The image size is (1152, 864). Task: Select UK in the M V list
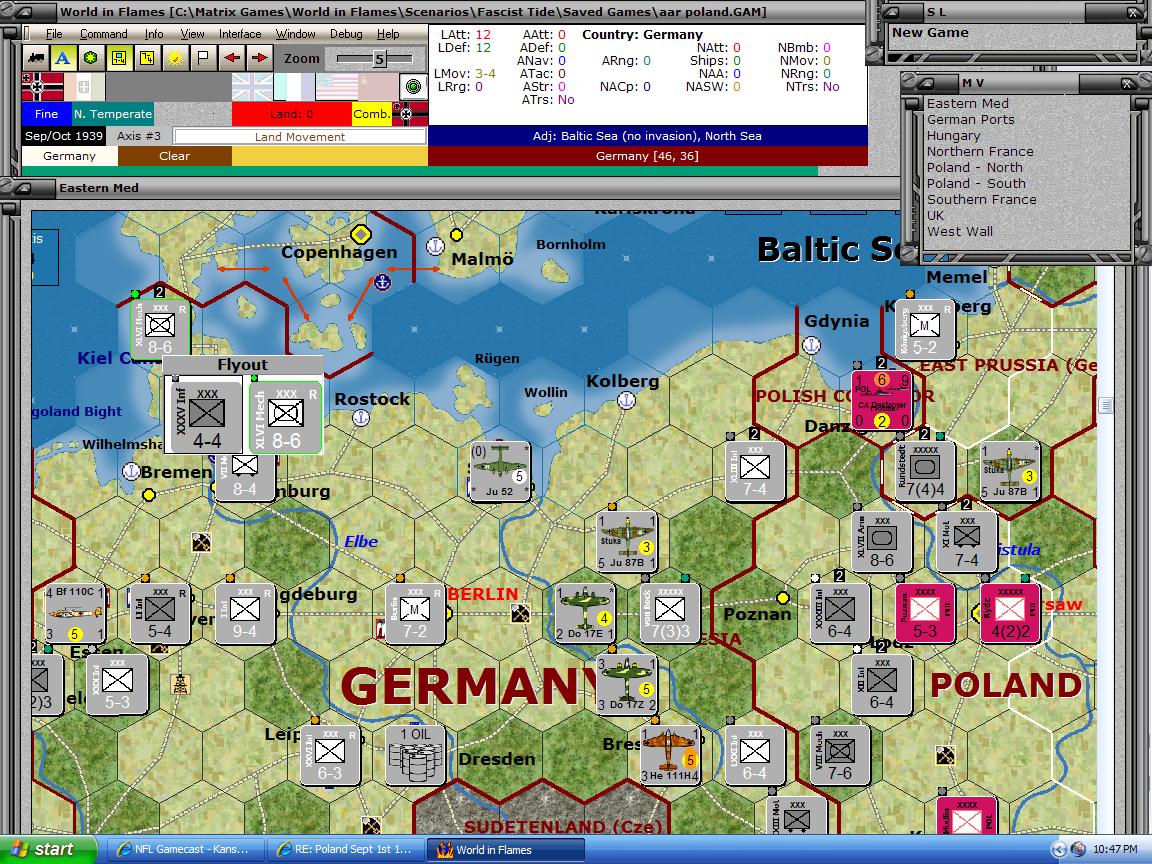point(935,215)
